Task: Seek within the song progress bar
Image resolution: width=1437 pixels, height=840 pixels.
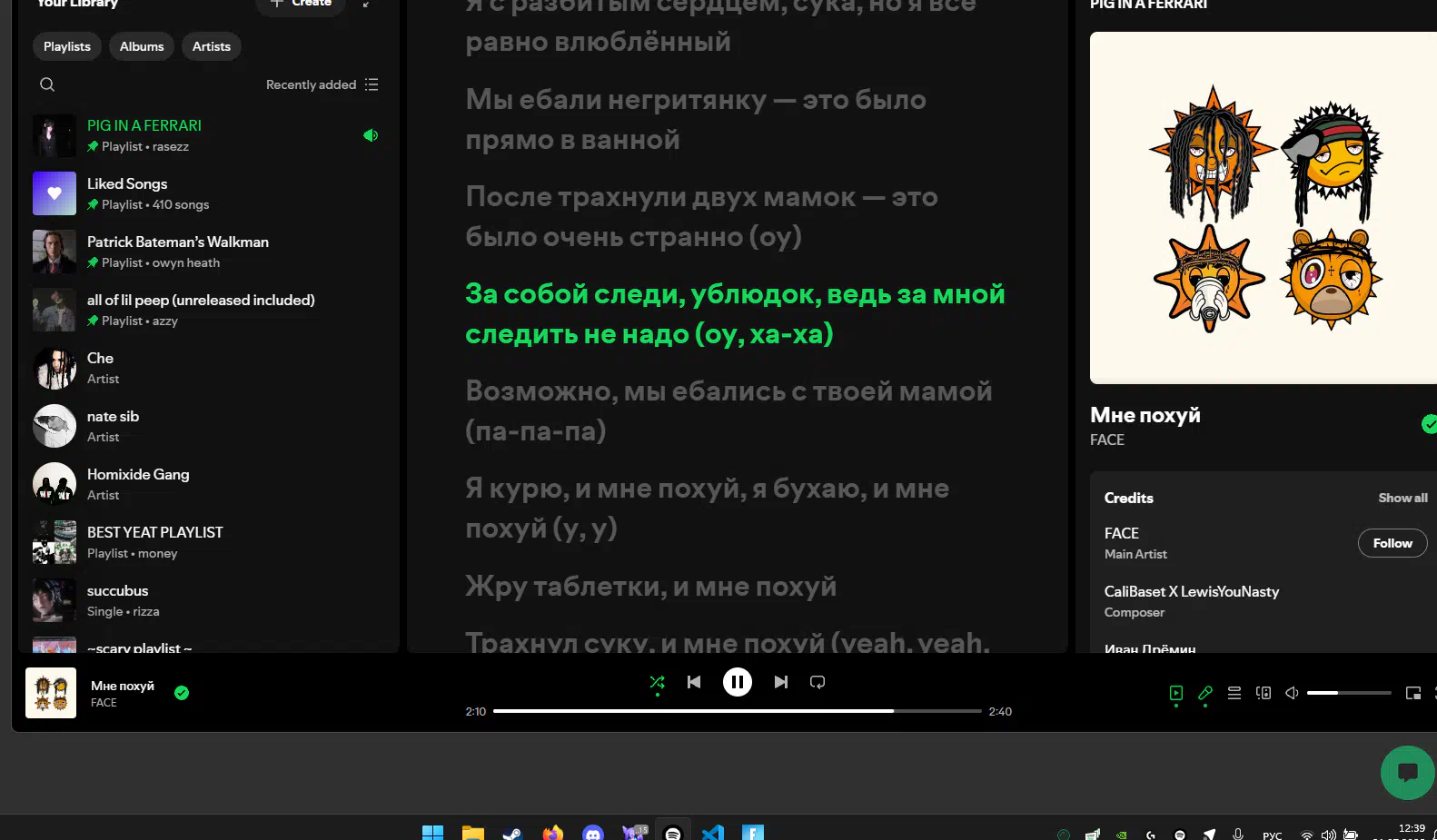Action: [x=738, y=711]
